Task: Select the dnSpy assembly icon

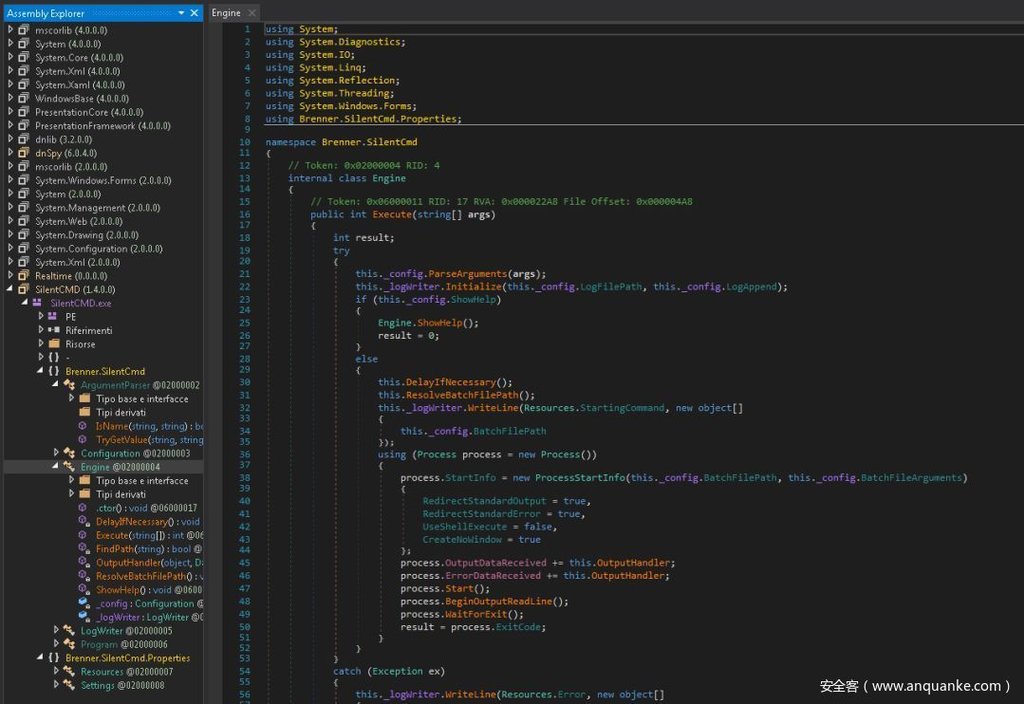Action: [x=23, y=153]
